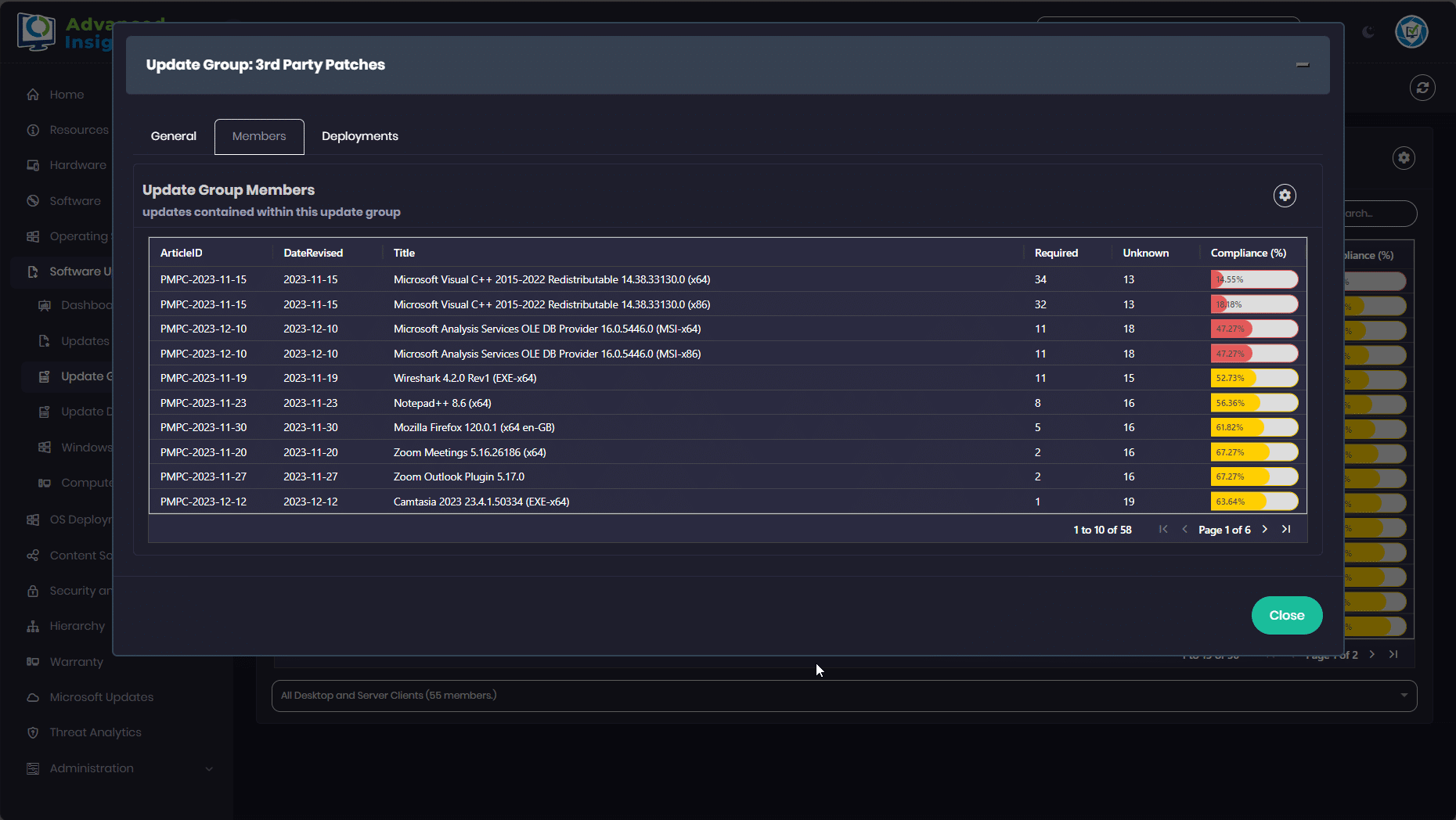Minimize the Update Group dialog

tap(1303, 65)
